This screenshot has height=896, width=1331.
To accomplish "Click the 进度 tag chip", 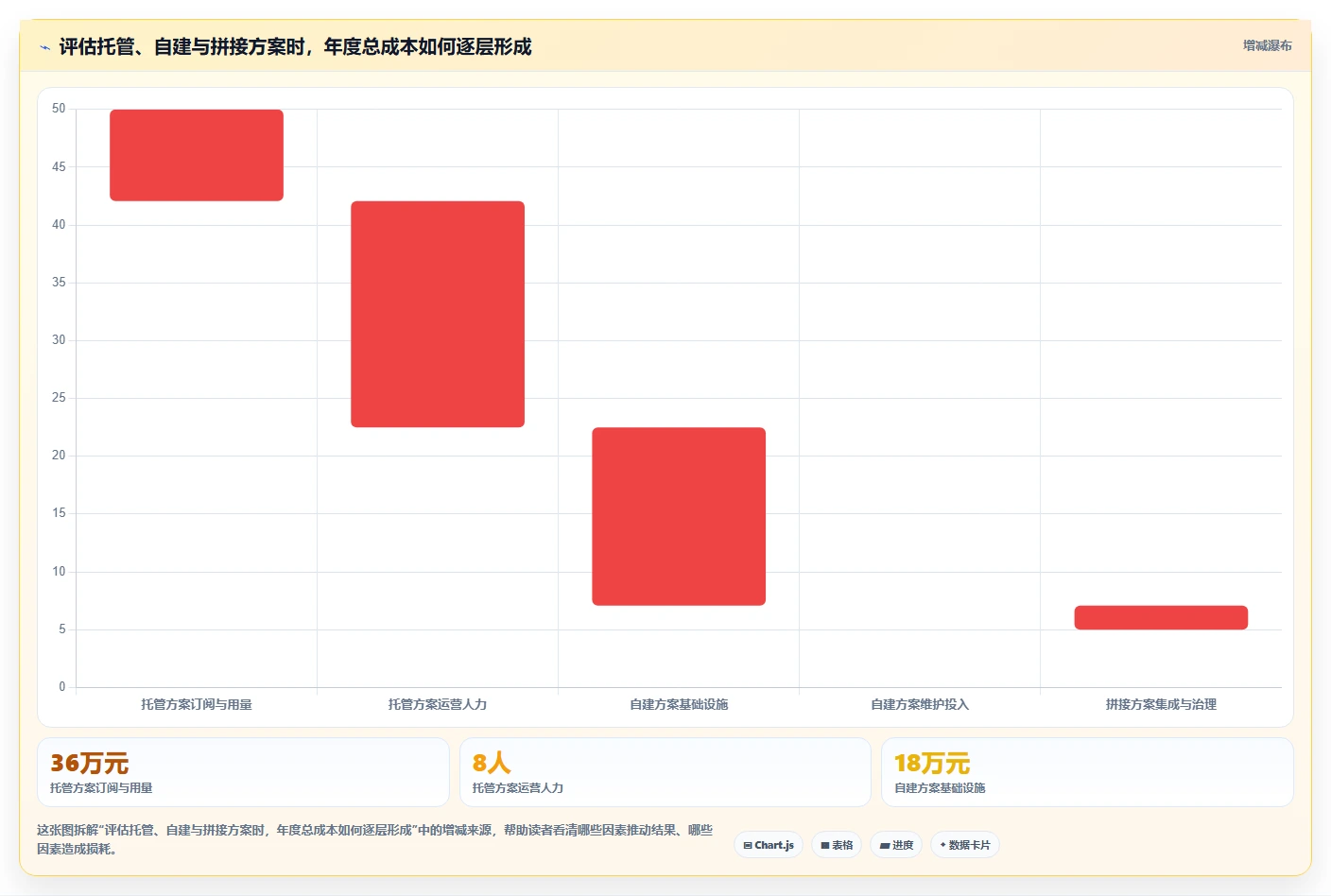I will coord(896,845).
